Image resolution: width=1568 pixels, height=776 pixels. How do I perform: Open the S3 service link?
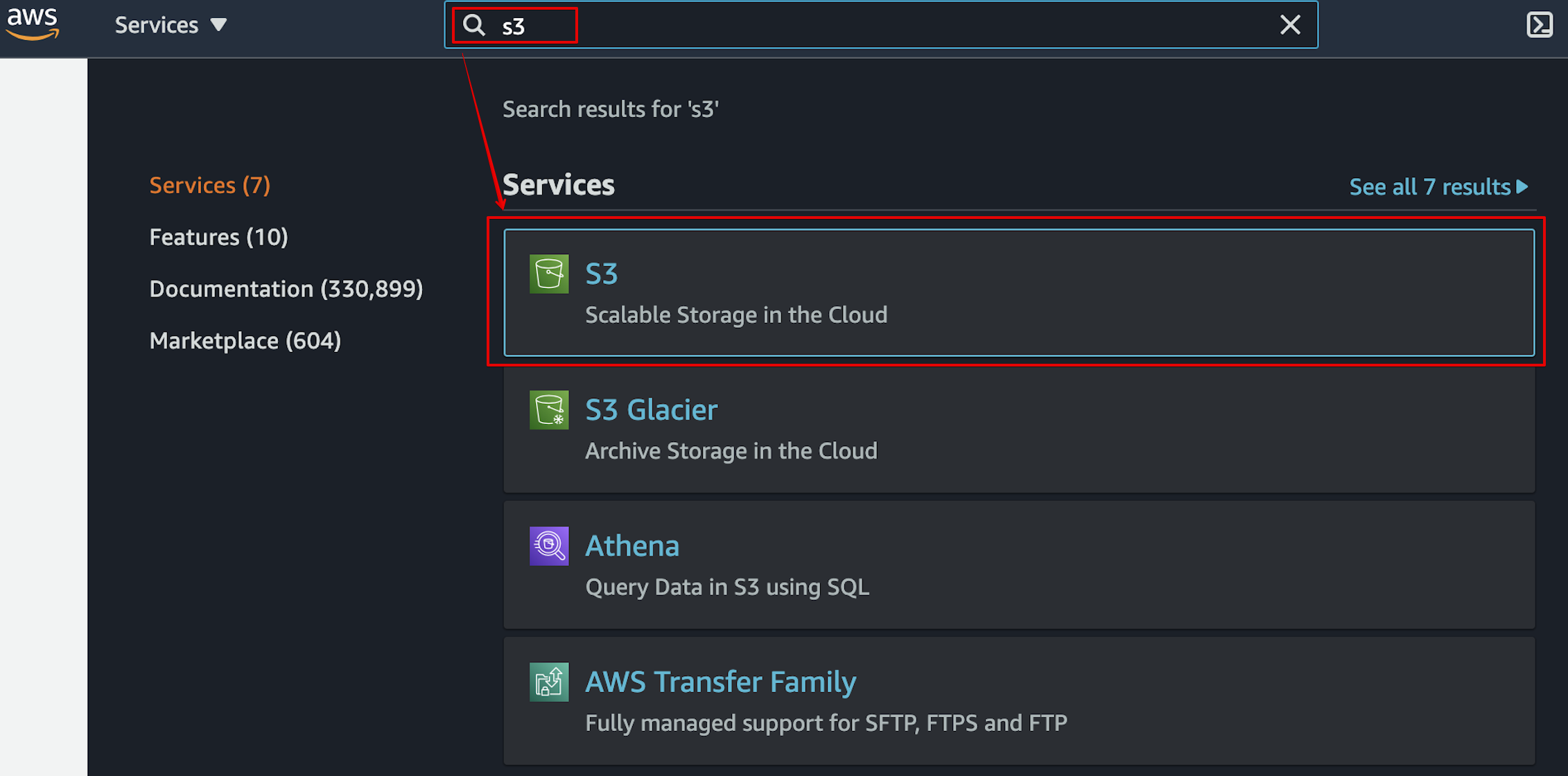tap(601, 274)
